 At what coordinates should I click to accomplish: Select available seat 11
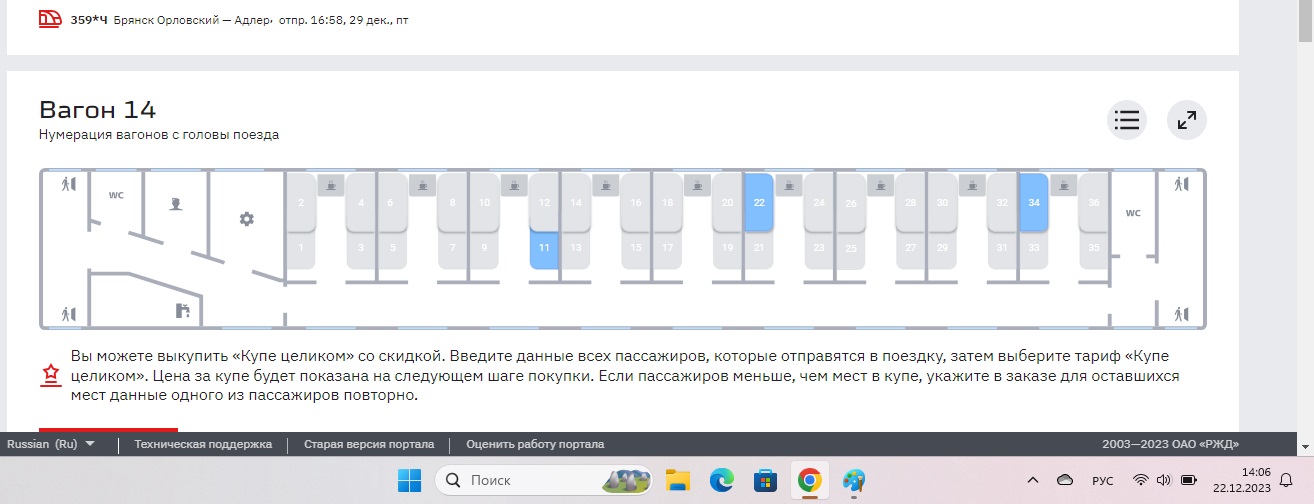[544, 248]
